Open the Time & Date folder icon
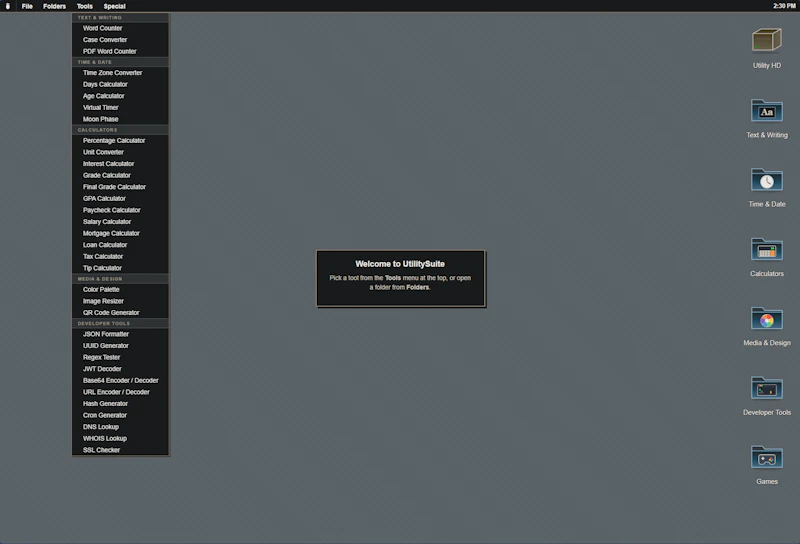Viewport: 800px width, 544px height. click(766, 180)
